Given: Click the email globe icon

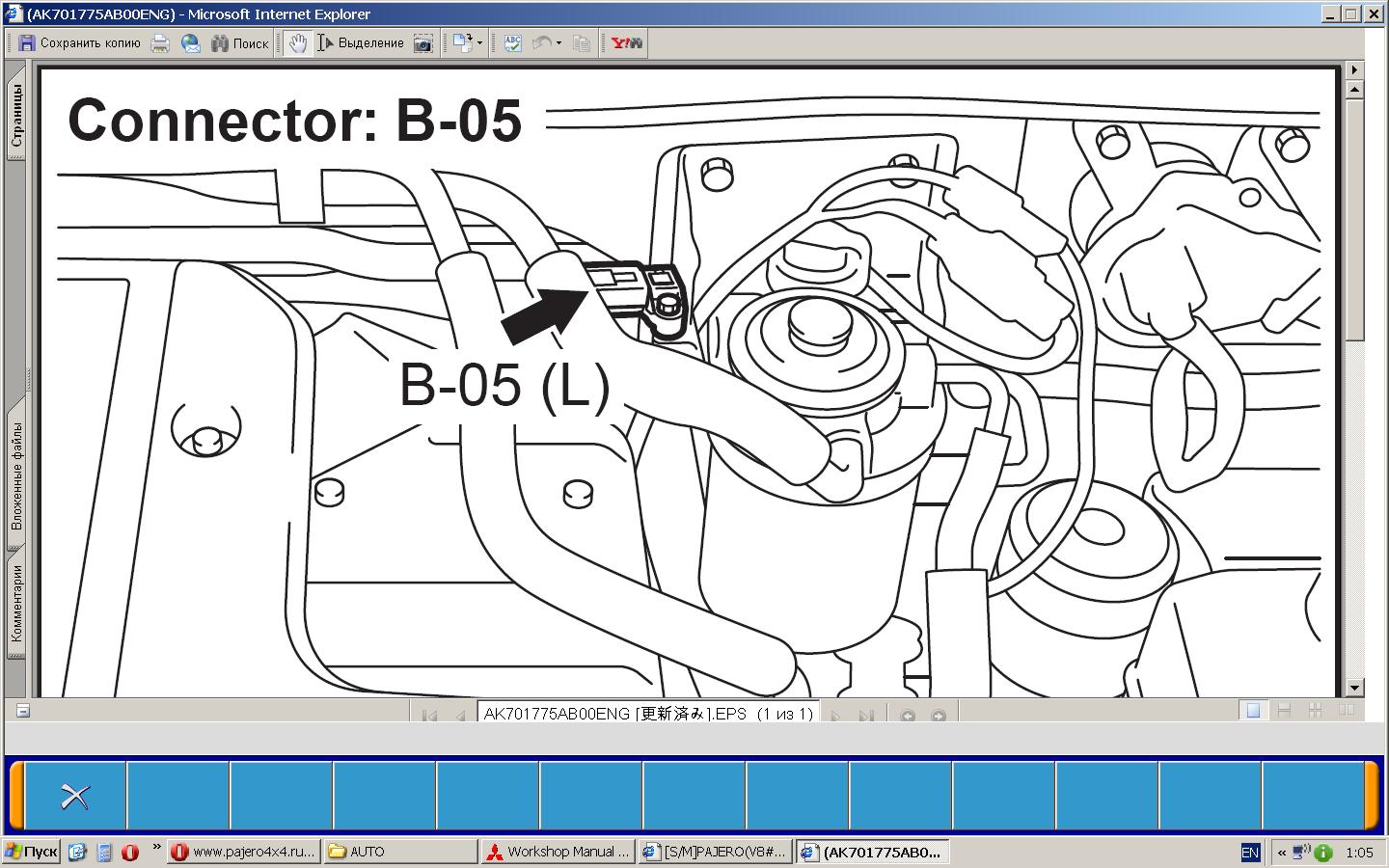Looking at the screenshot, I should point(191,43).
